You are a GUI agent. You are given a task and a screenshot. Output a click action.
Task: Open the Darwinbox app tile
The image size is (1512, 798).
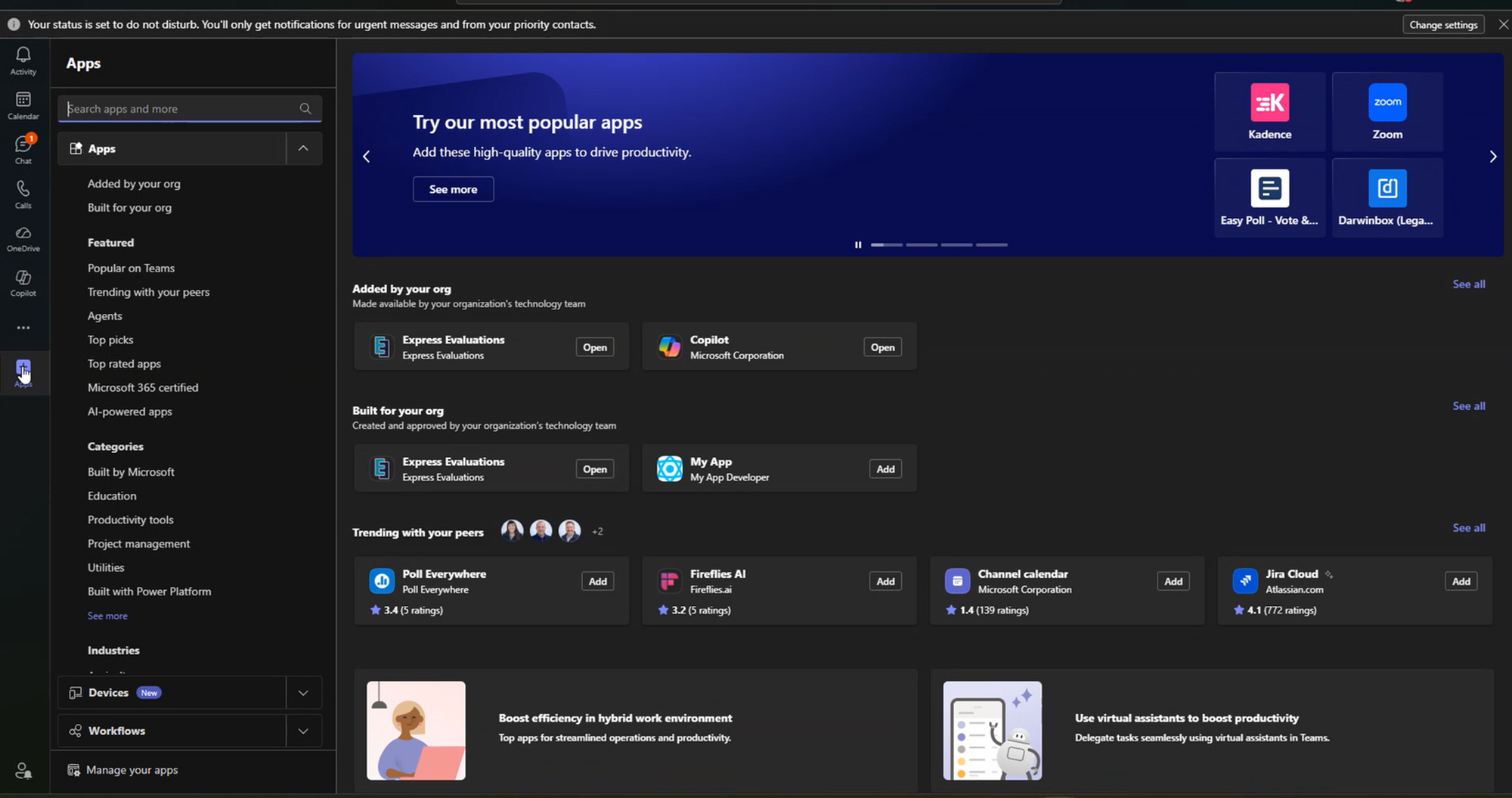click(1387, 198)
